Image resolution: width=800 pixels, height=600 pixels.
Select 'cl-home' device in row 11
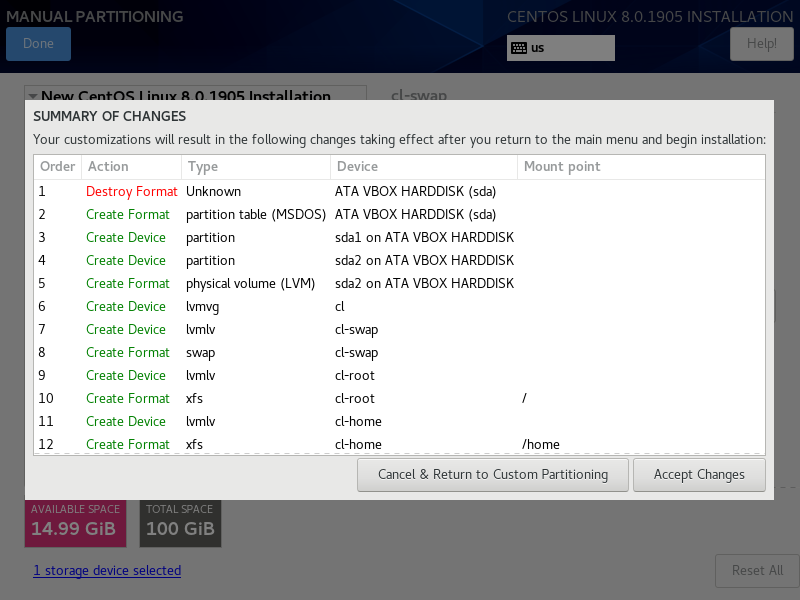358,421
